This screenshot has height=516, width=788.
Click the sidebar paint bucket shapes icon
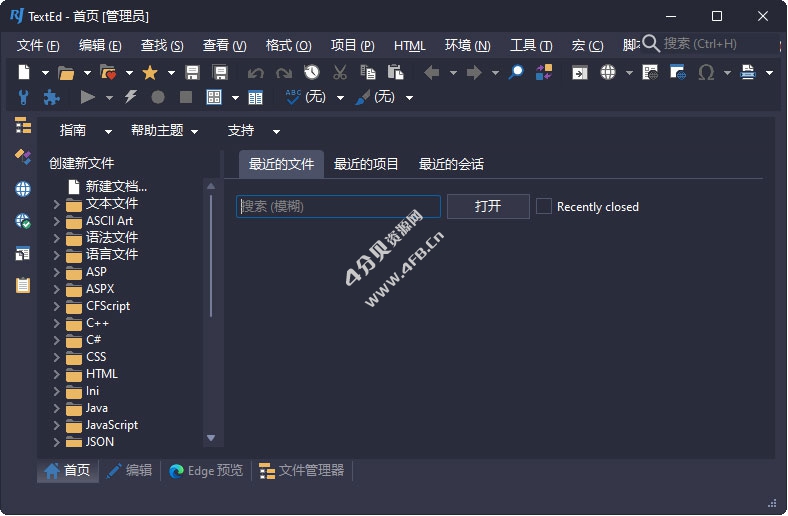coord(23,157)
